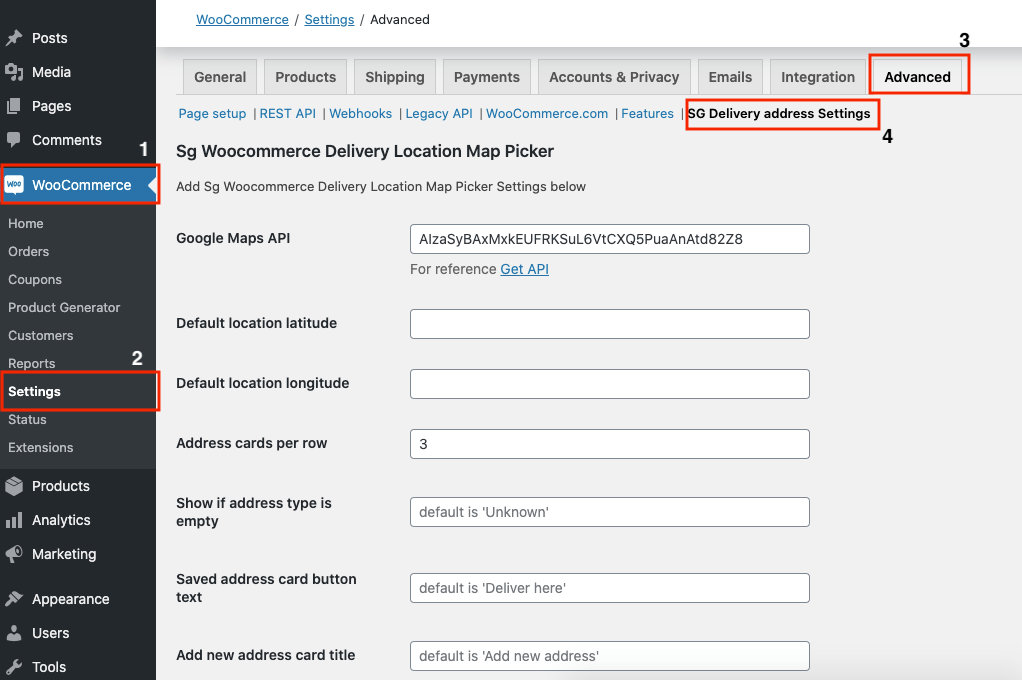Open the Posts menu label

(50, 38)
